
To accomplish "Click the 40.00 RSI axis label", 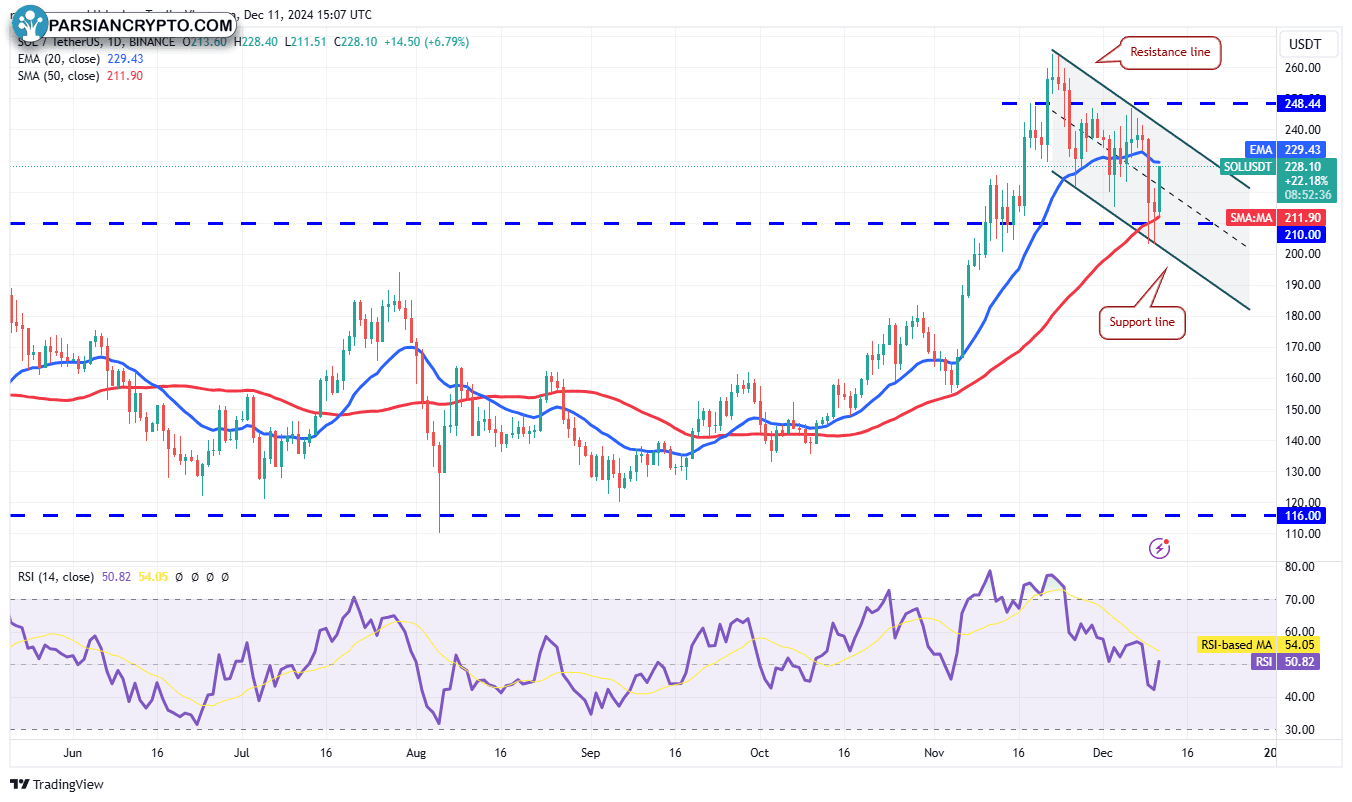I will 1300,697.
